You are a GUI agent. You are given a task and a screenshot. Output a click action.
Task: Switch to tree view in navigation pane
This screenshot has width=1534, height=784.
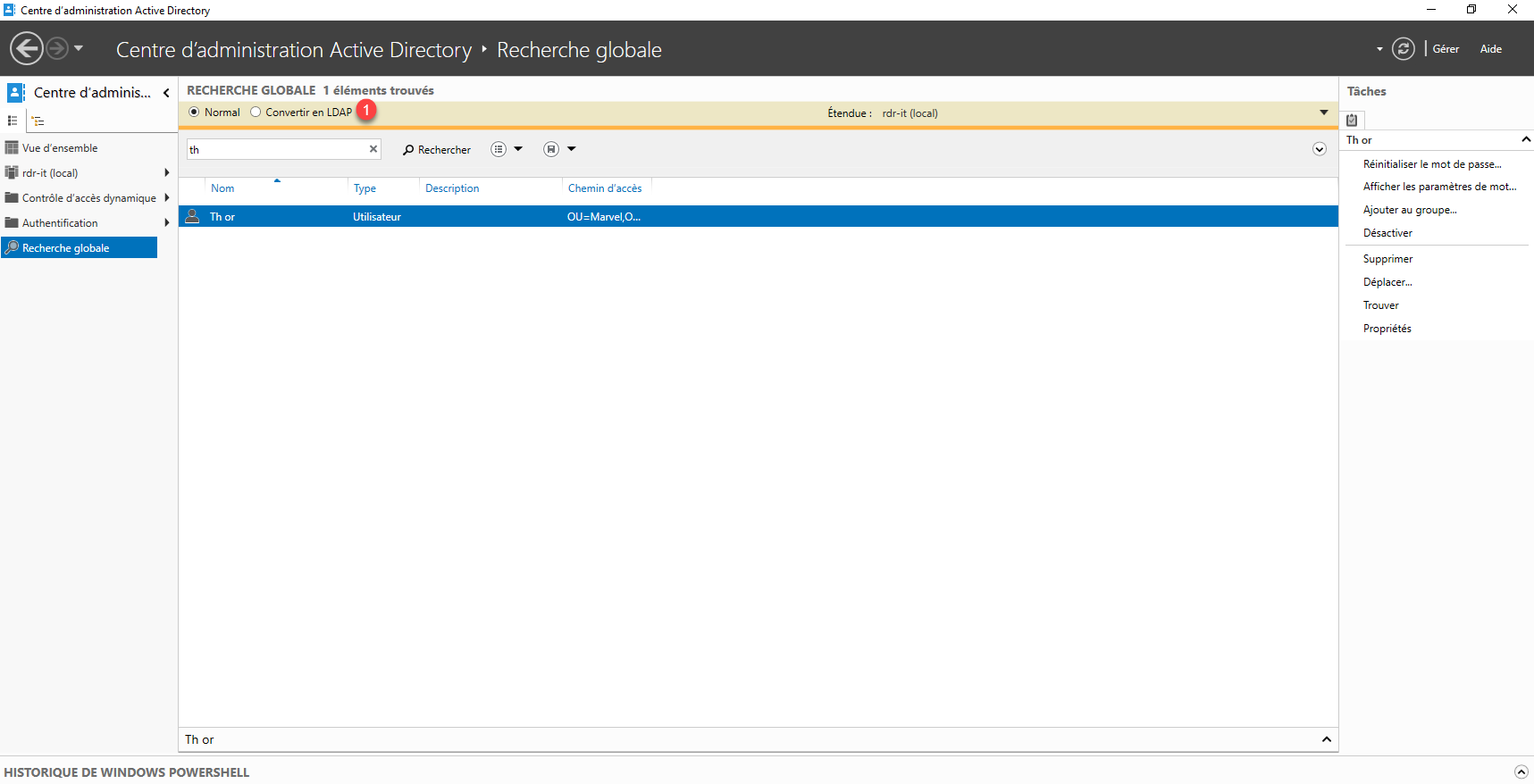[x=38, y=121]
